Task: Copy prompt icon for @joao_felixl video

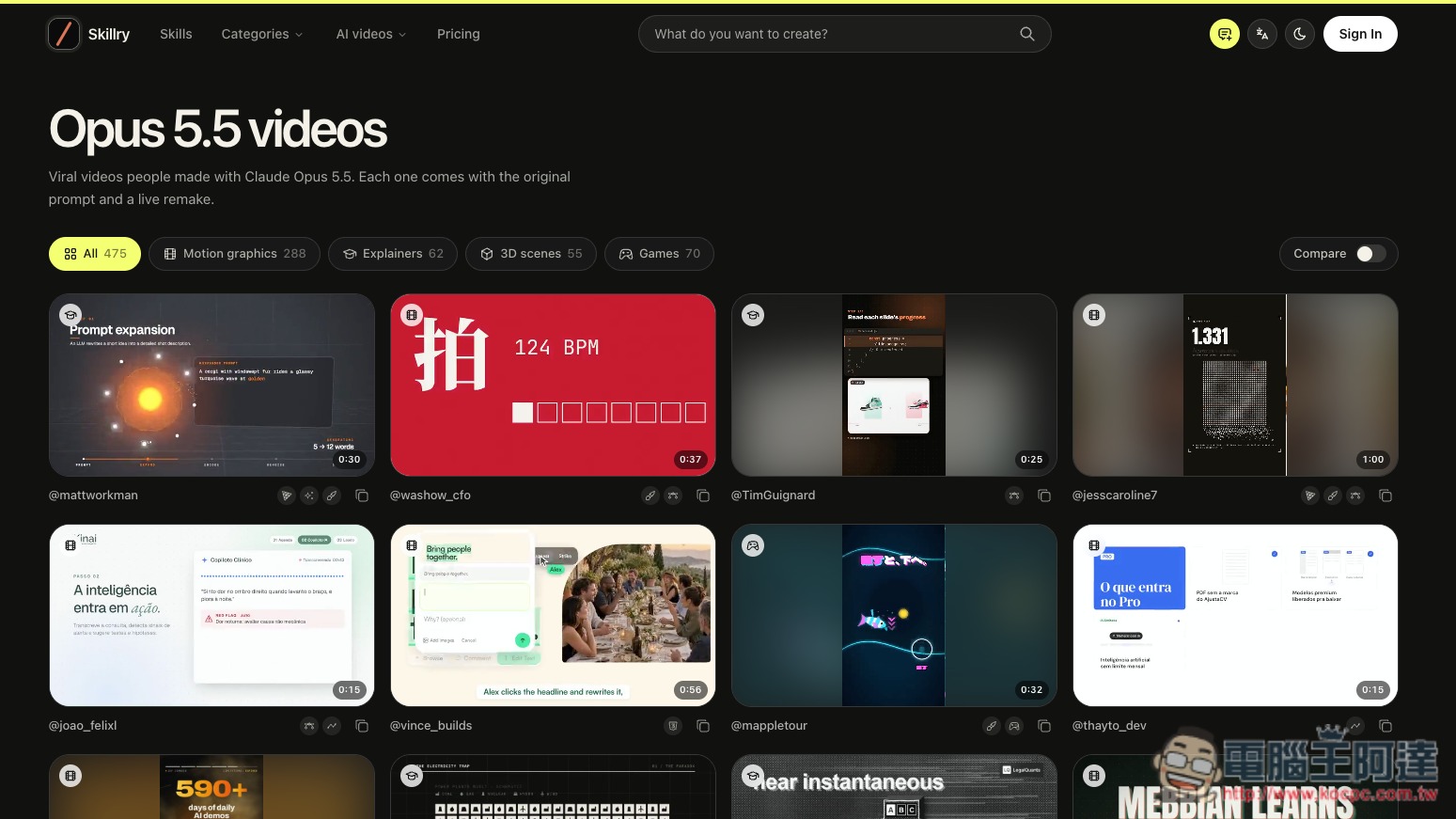Action: coord(362,726)
